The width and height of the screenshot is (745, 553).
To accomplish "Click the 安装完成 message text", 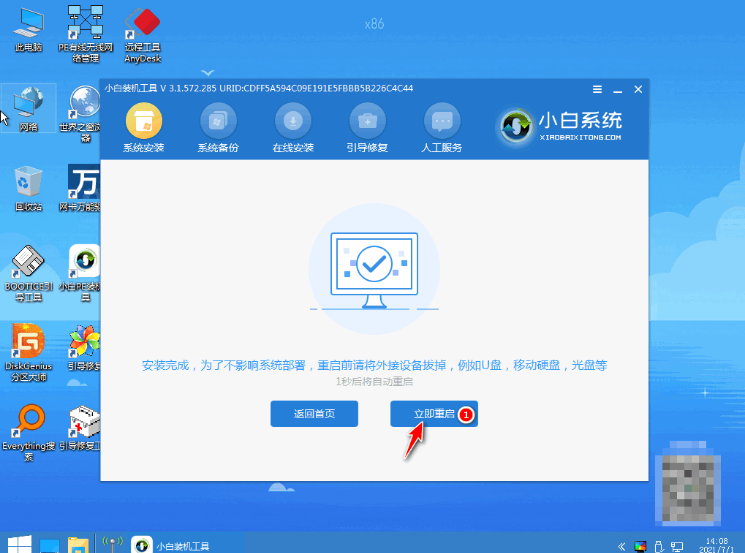I will click(x=374, y=365).
